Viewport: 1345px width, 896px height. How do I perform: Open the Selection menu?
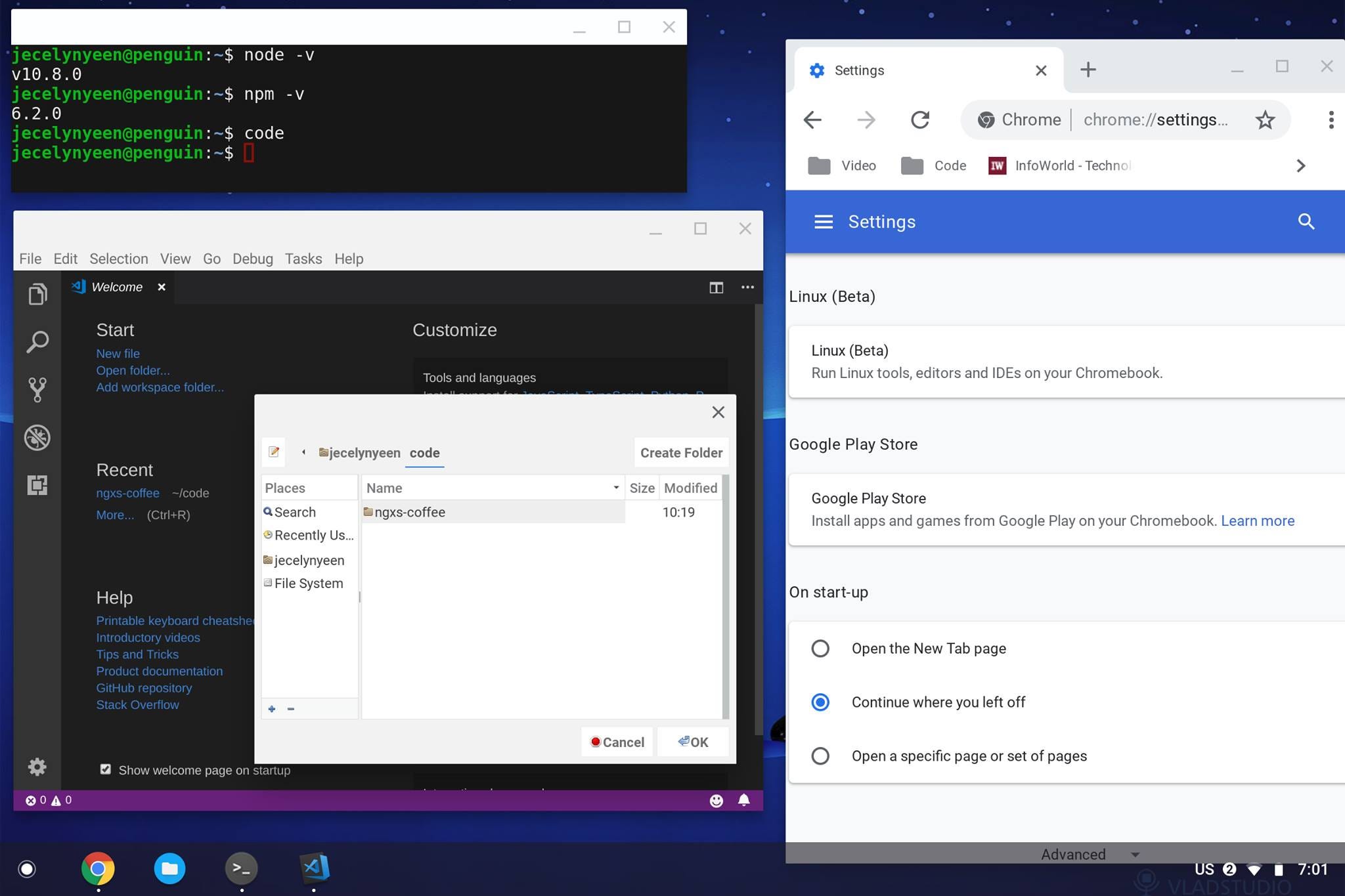tap(118, 259)
